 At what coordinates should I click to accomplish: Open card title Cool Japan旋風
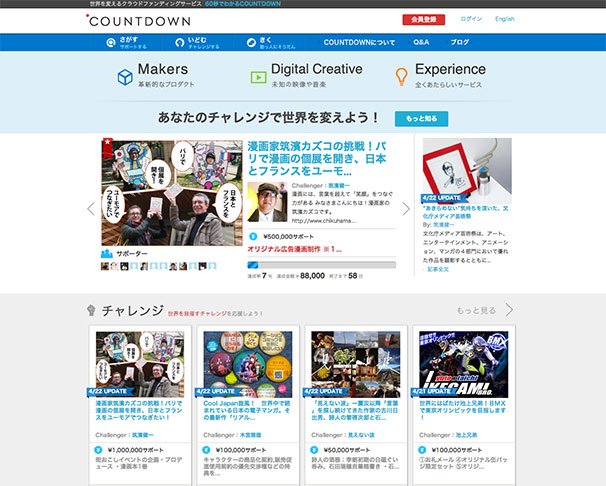point(247,410)
